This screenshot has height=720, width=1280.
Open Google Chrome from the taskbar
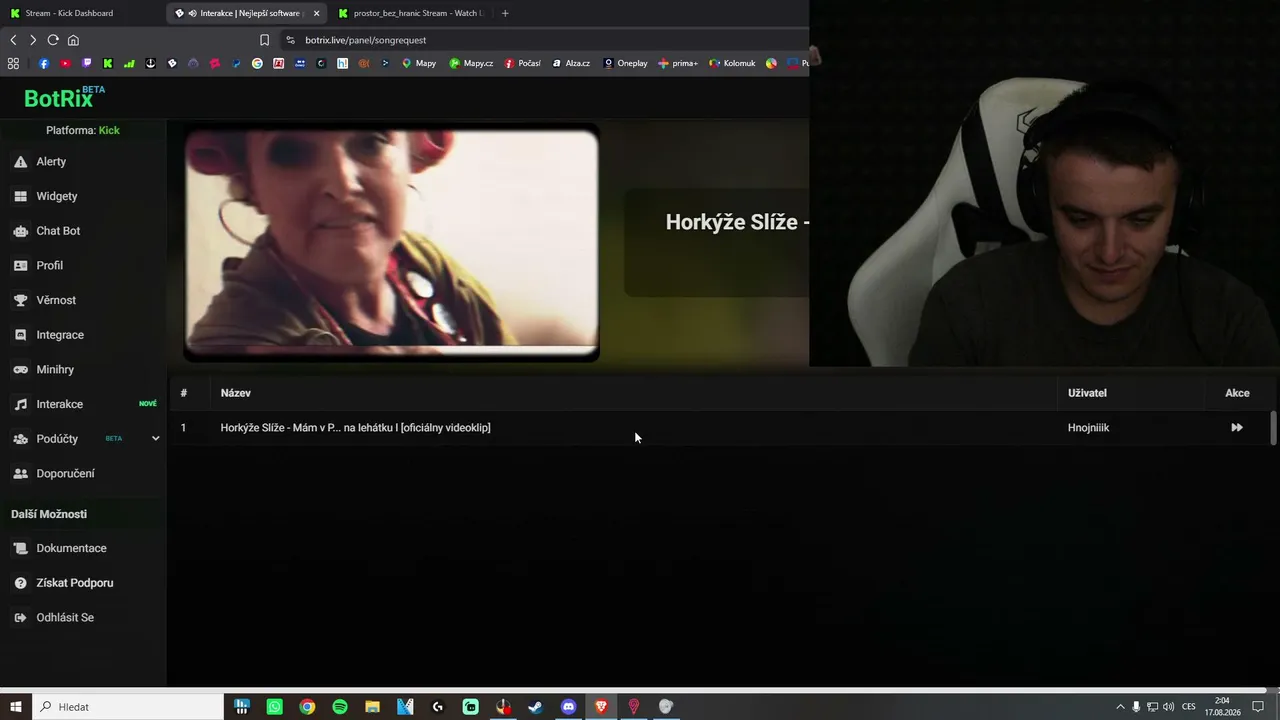coord(307,707)
